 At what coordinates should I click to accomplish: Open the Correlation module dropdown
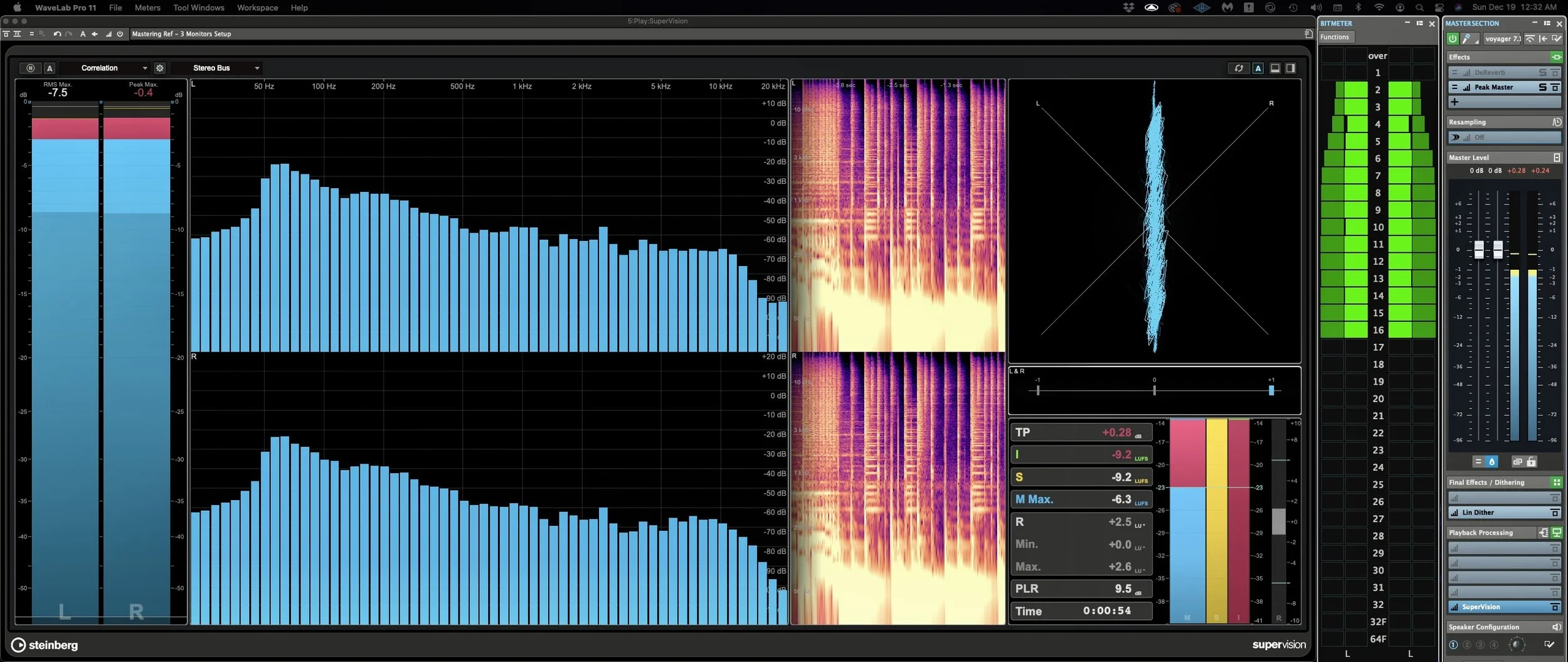click(x=106, y=68)
